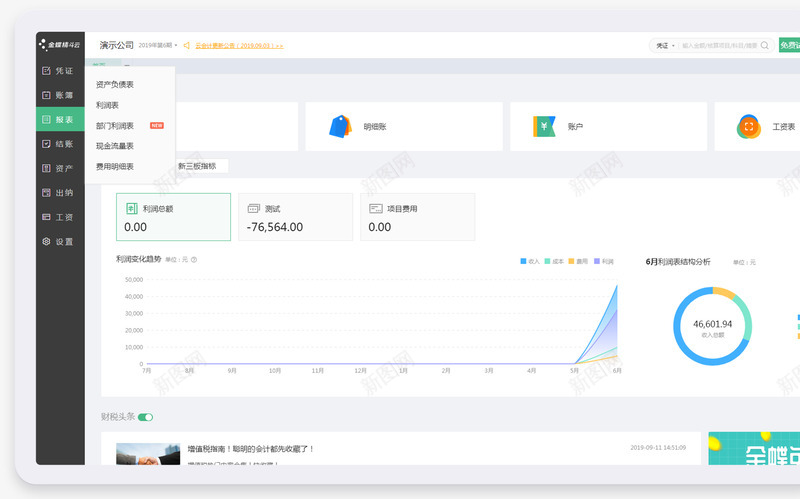Click the orange announcement speaker icon
This screenshot has height=499, width=800.
[187, 45]
